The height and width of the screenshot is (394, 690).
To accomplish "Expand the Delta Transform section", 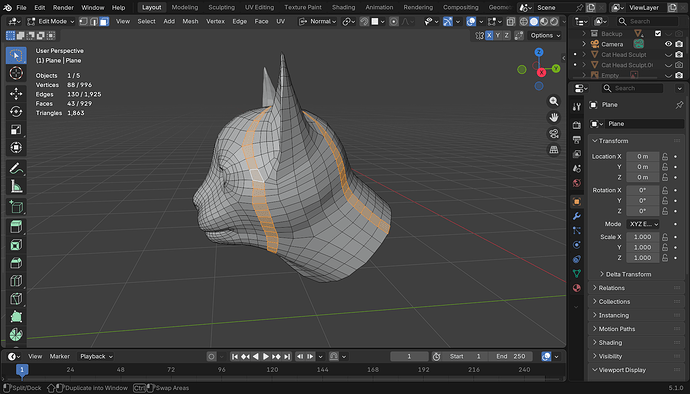I will point(628,274).
